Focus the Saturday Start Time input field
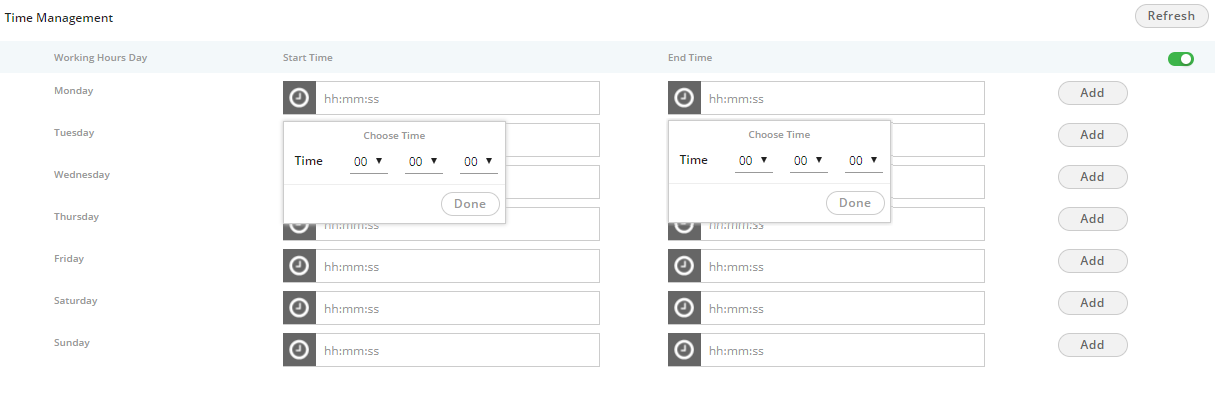The height and width of the screenshot is (396, 1215). click(457, 308)
